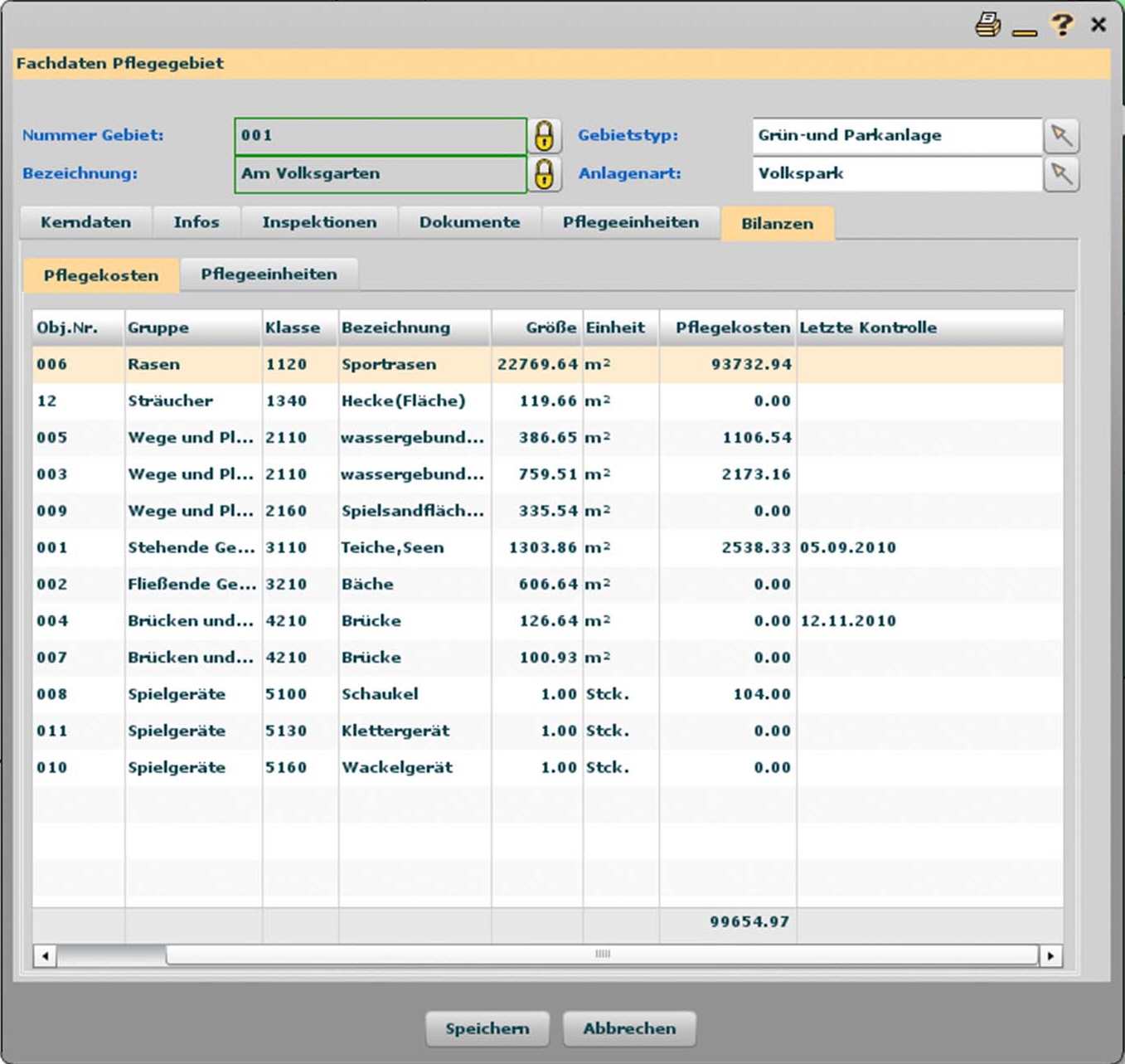Open help via the question mark icon
Image resolution: width=1125 pixels, height=1064 pixels.
(1061, 24)
